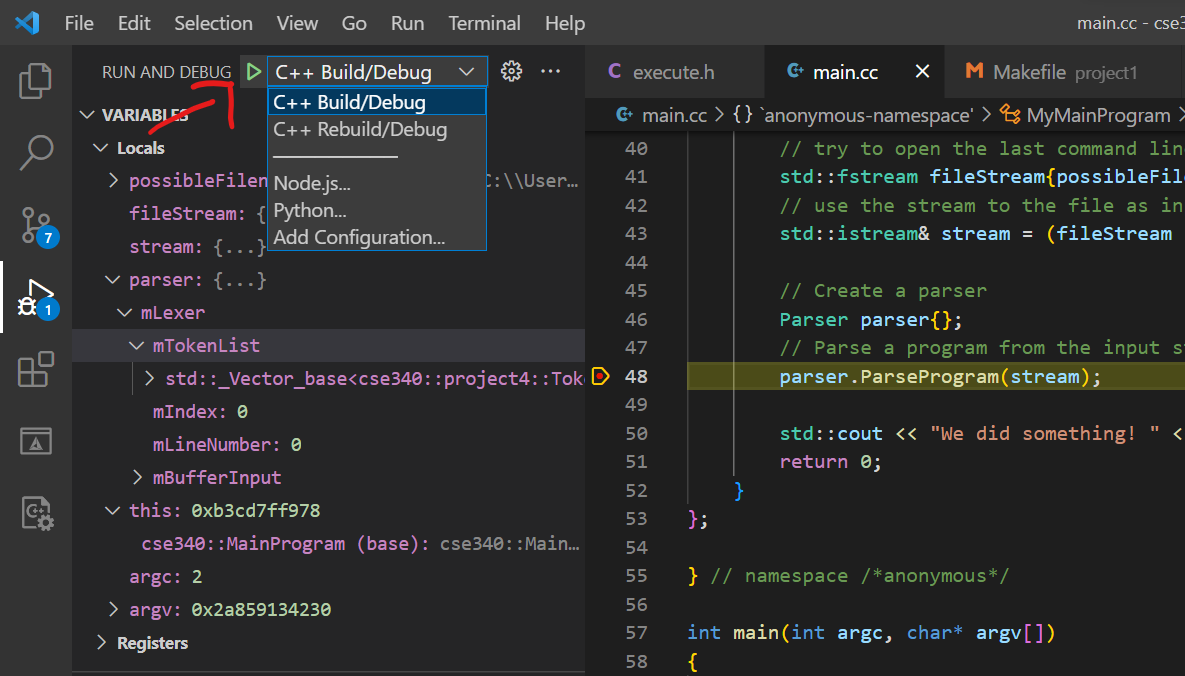Switch to the execute.h tab

tap(675, 71)
